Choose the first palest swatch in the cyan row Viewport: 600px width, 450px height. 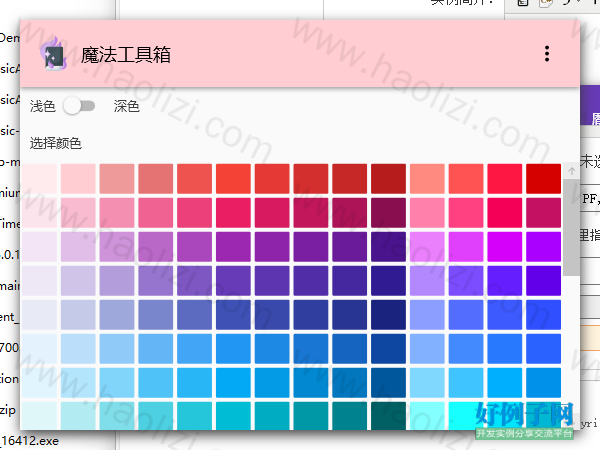[39, 416]
